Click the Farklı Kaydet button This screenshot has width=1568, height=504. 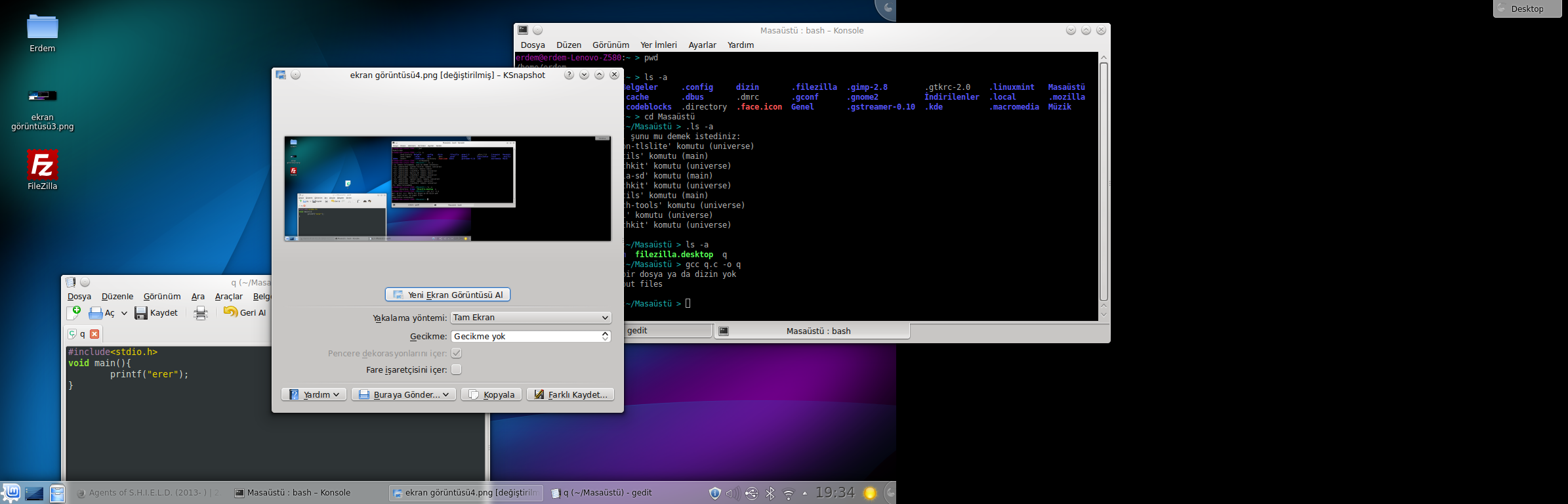point(570,394)
